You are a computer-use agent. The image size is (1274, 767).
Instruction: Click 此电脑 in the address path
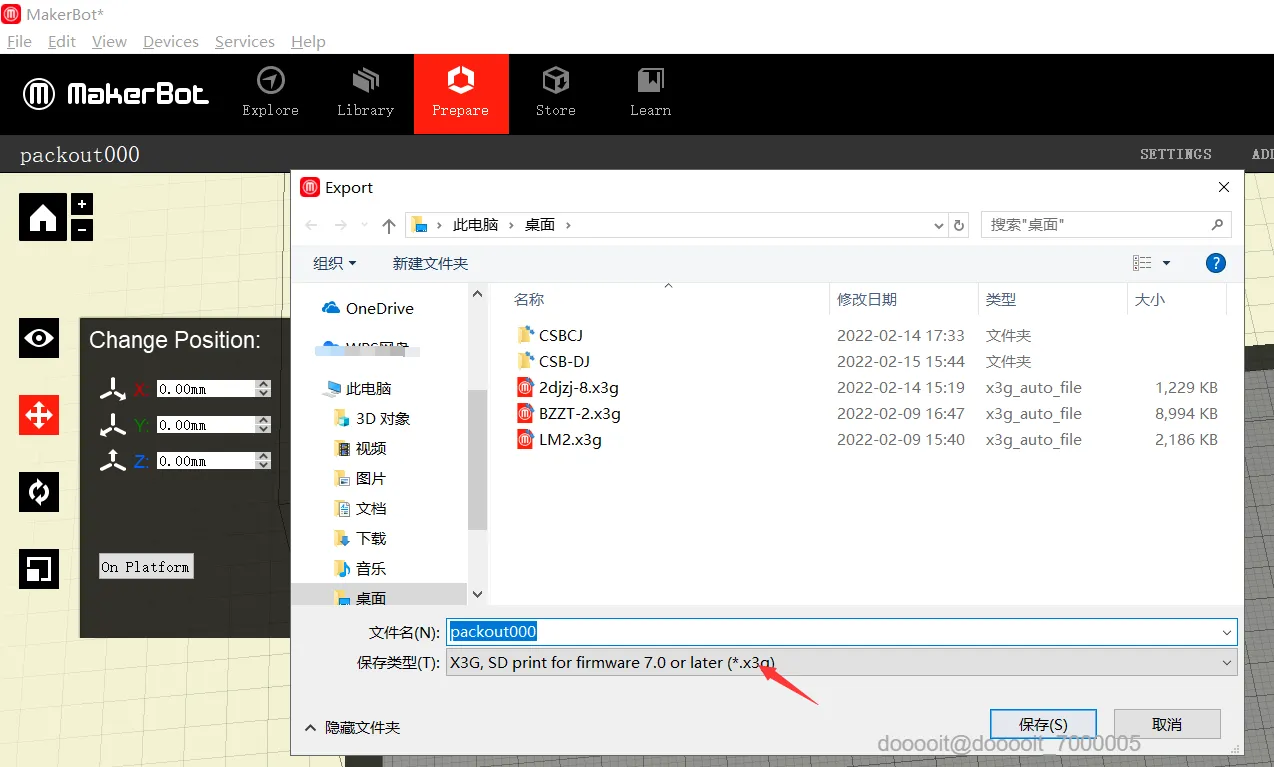coord(475,225)
